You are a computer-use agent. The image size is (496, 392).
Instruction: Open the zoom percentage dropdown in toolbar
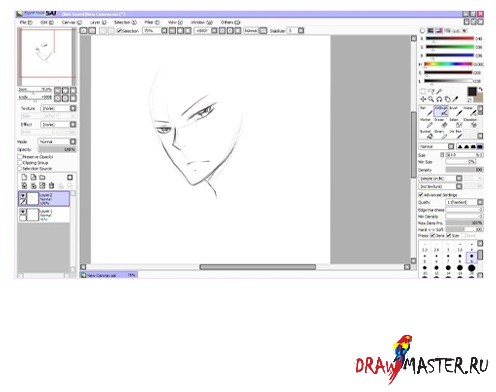pyautogui.click(x=155, y=31)
